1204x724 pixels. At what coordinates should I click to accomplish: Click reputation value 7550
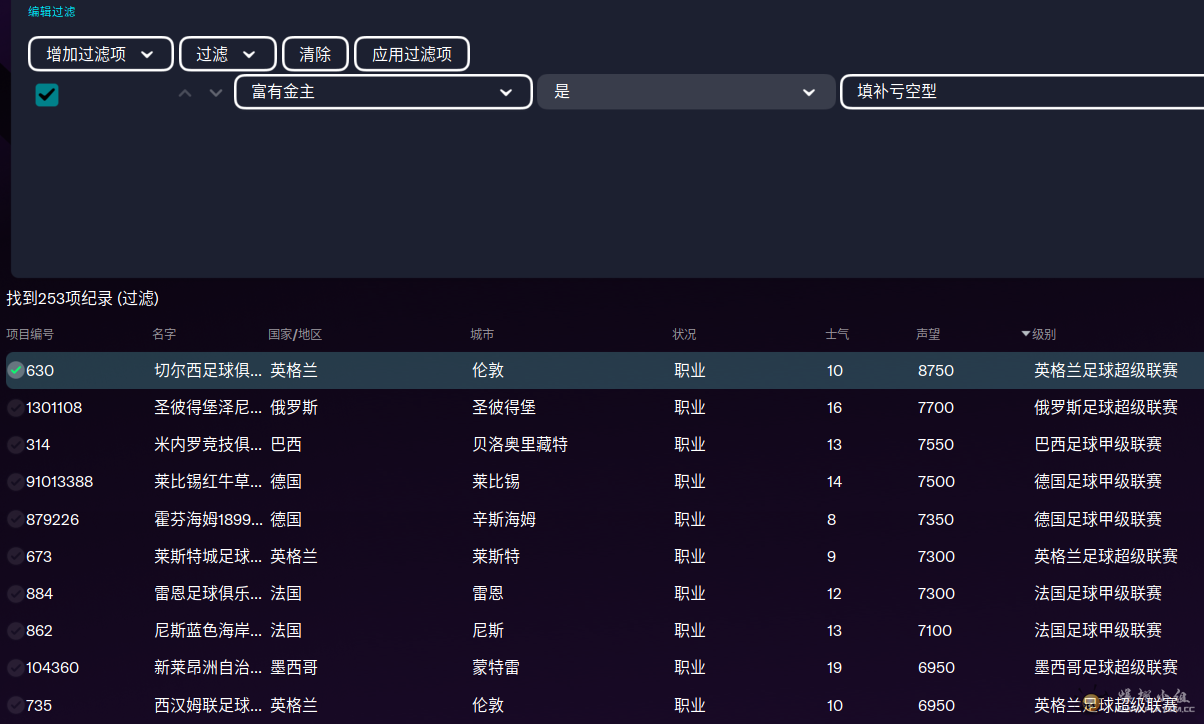coord(936,445)
